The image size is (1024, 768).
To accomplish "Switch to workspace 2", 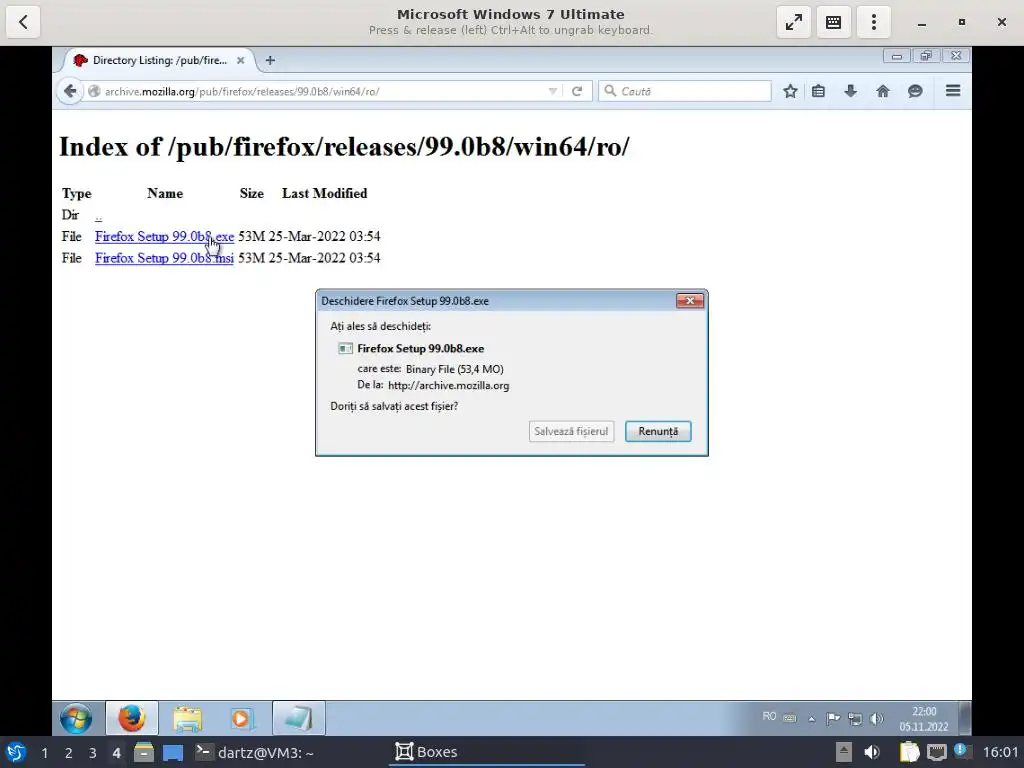I will point(69,753).
